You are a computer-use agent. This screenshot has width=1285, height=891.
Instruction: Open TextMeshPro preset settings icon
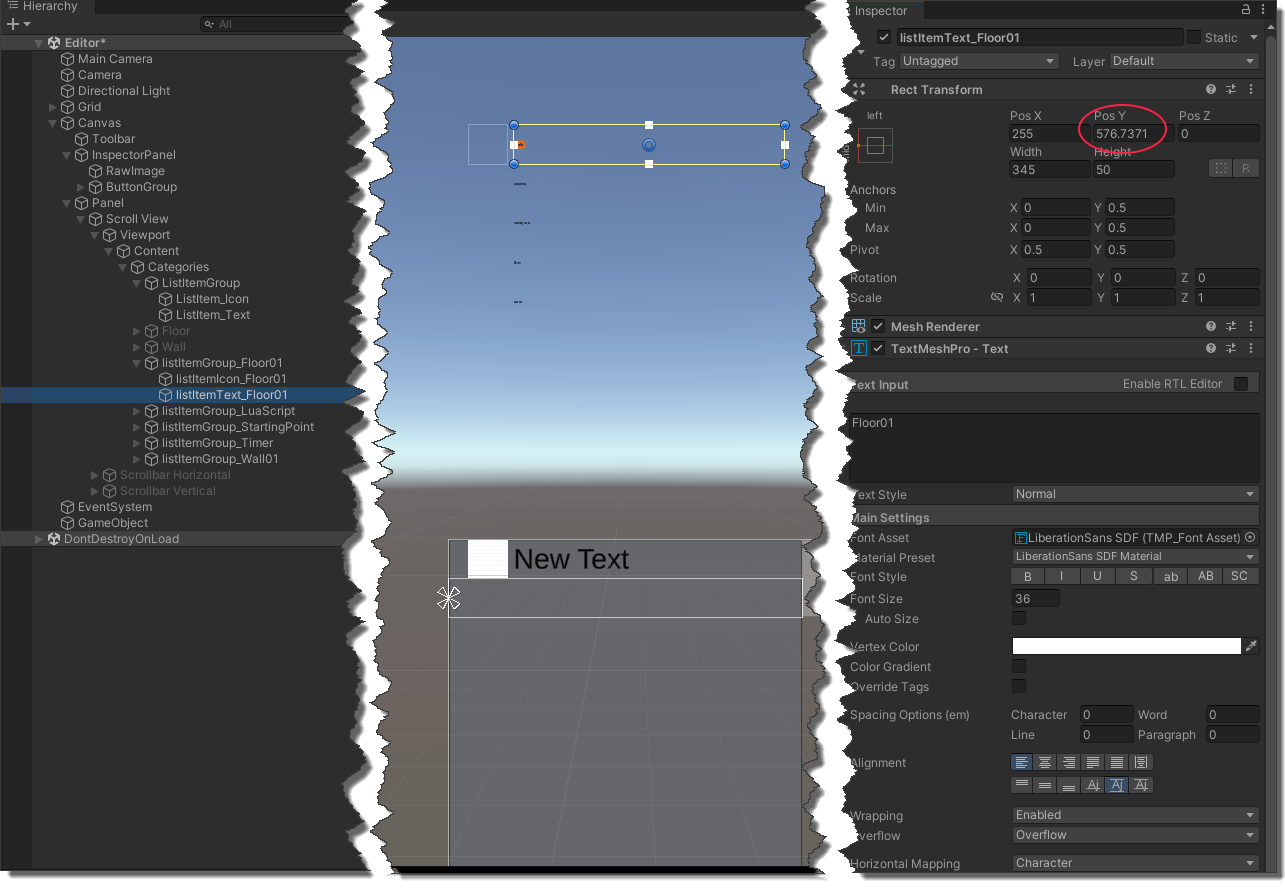[x=1231, y=348]
